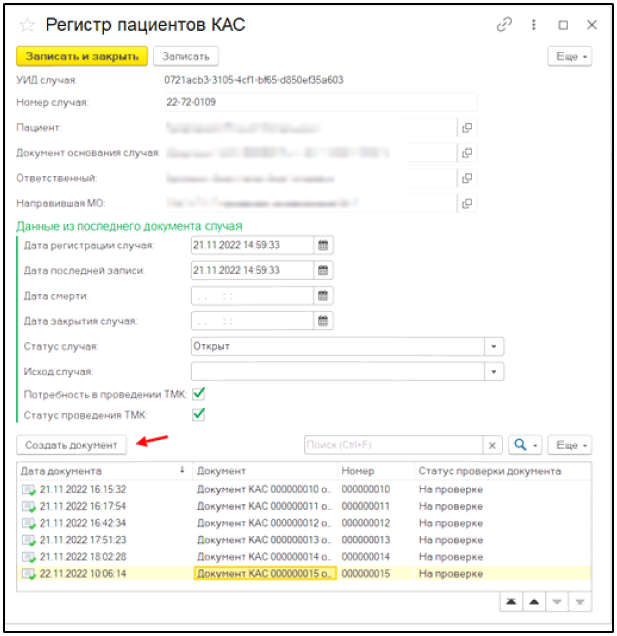Toggle Потребность в проведении ТМК checkbox

click(198, 394)
